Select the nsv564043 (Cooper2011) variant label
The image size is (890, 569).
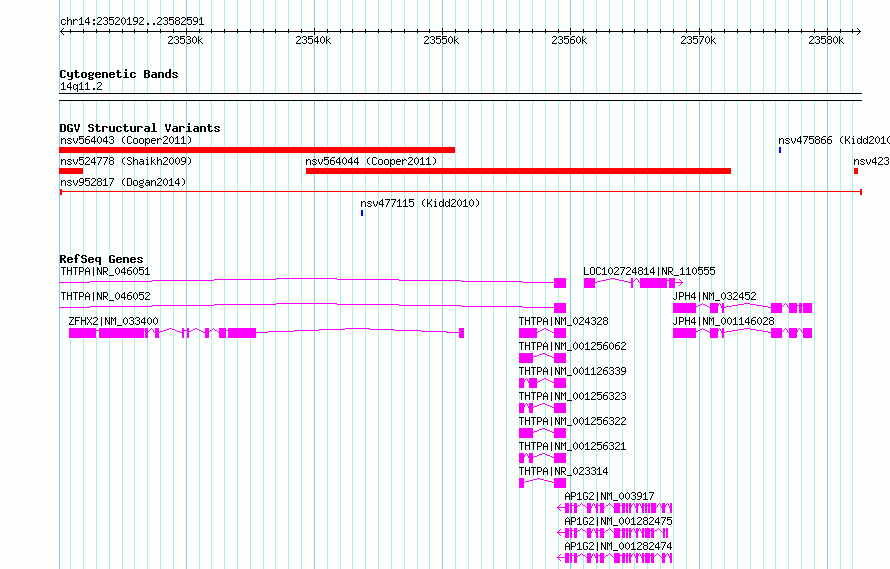[x=126, y=140]
